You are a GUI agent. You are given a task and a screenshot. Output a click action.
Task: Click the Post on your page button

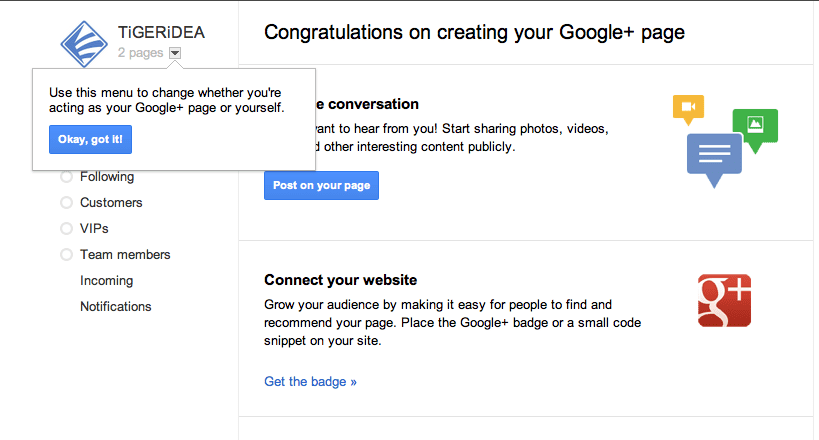[321, 186]
